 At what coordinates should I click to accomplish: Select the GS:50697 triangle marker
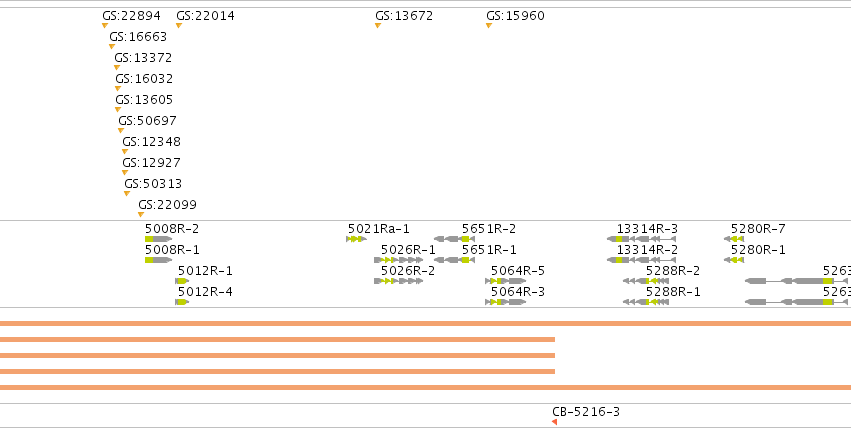[x=120, y=131]
